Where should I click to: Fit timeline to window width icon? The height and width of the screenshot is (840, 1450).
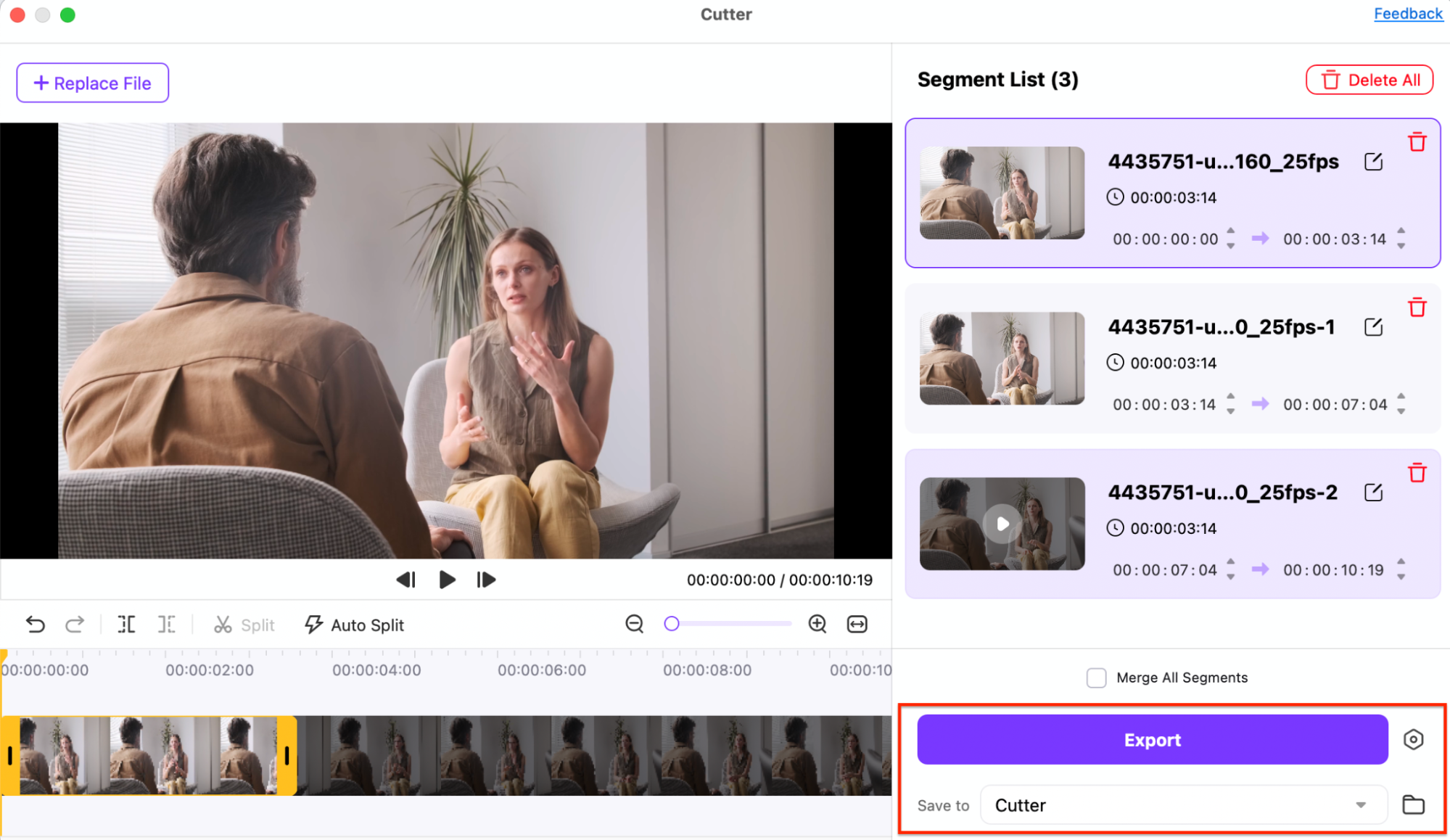(x=857, y=624)
